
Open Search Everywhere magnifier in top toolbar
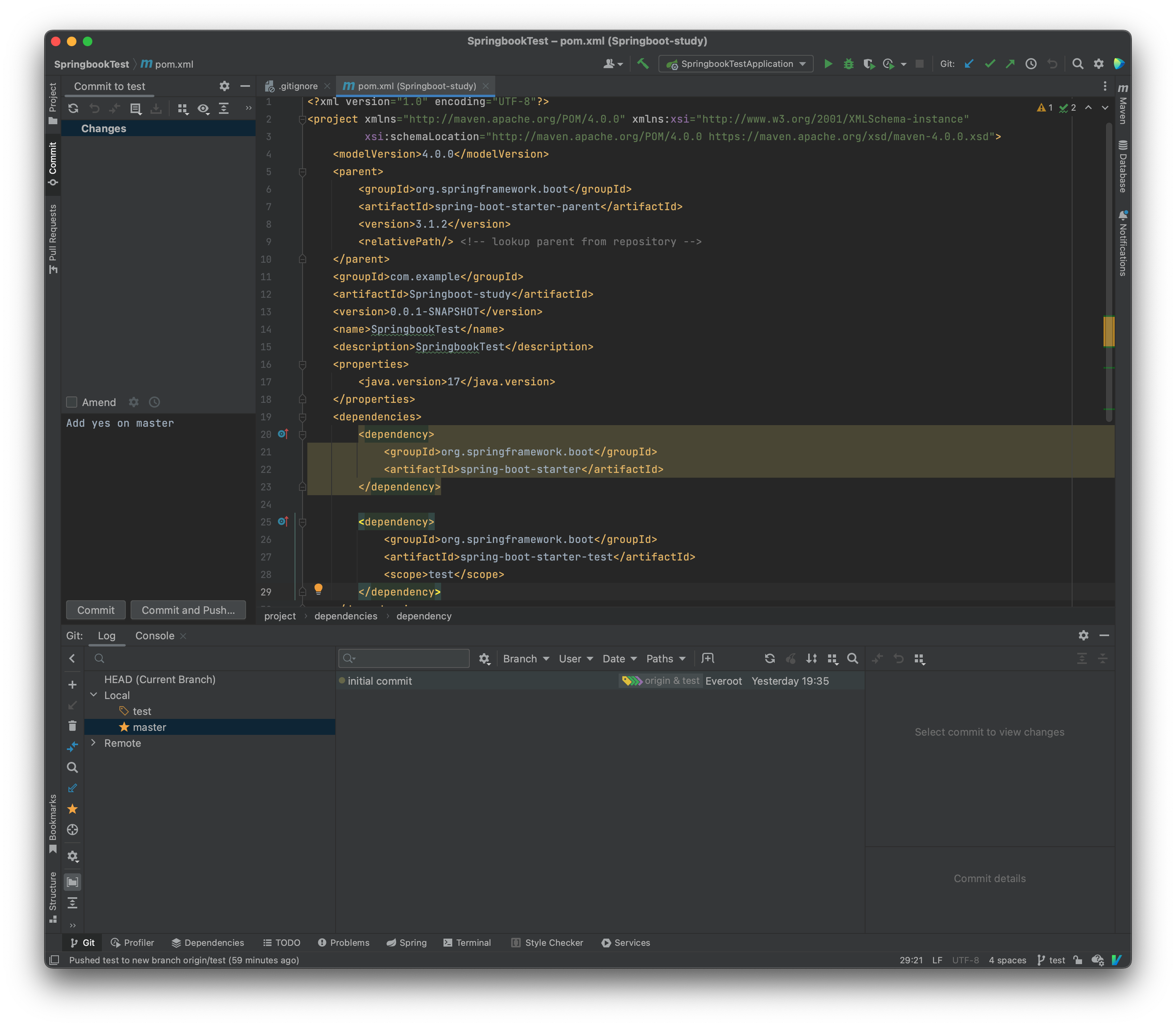[1077, 64]
